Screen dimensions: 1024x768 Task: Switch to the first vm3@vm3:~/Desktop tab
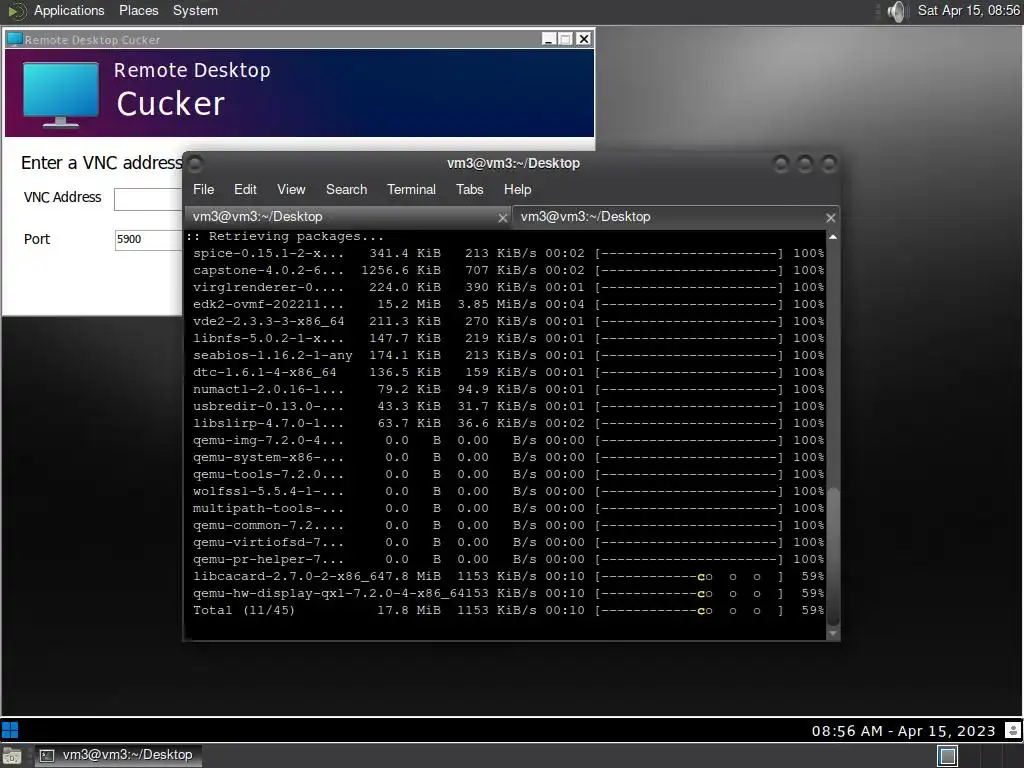[x=347, y=217]
